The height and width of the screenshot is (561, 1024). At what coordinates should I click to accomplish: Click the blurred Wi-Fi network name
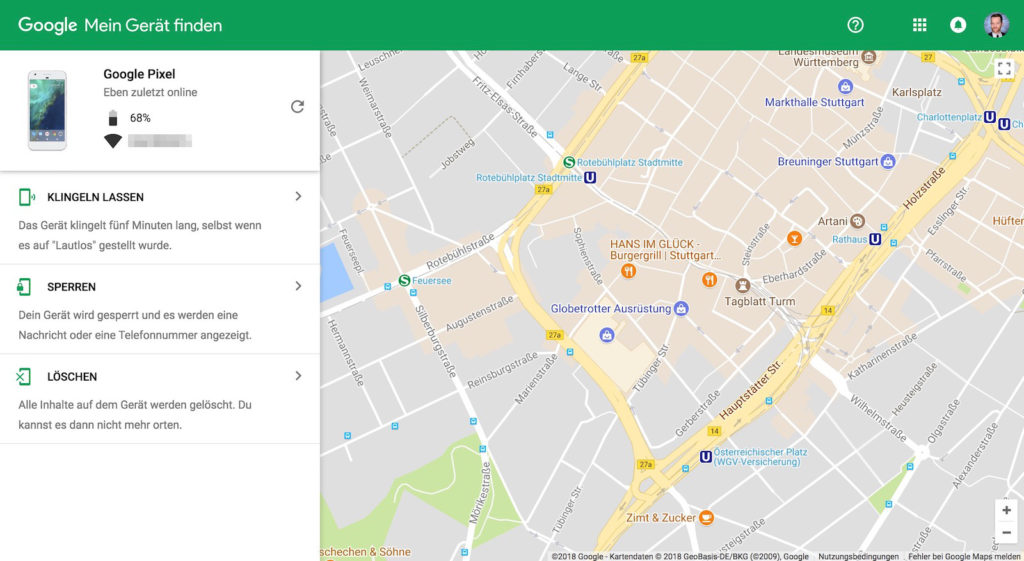159,140
